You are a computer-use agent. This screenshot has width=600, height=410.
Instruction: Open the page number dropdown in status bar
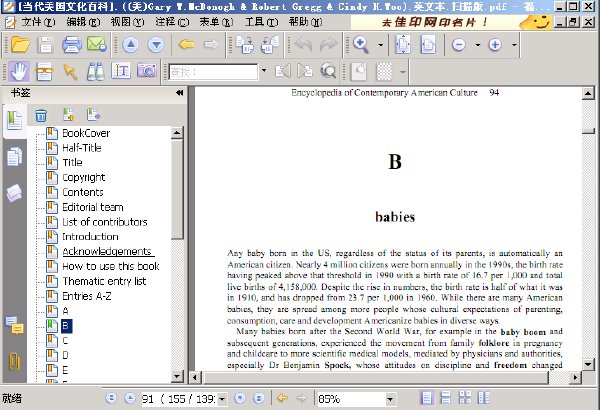pos(222,399)
